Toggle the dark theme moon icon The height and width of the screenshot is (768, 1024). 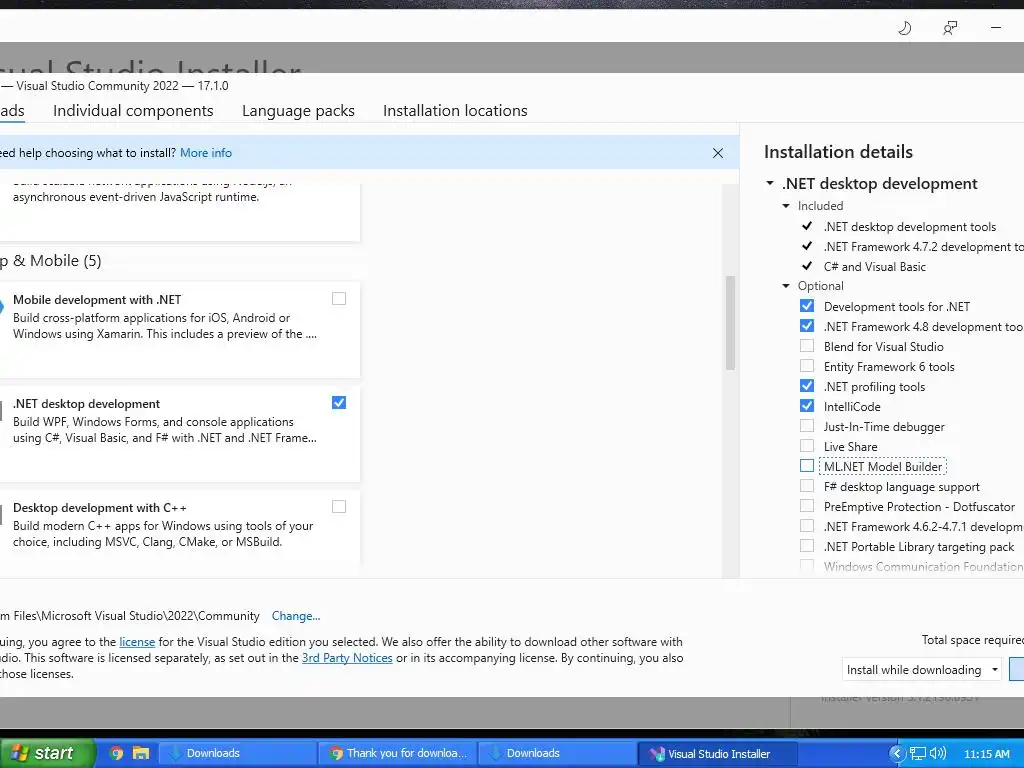coord(904,28)
